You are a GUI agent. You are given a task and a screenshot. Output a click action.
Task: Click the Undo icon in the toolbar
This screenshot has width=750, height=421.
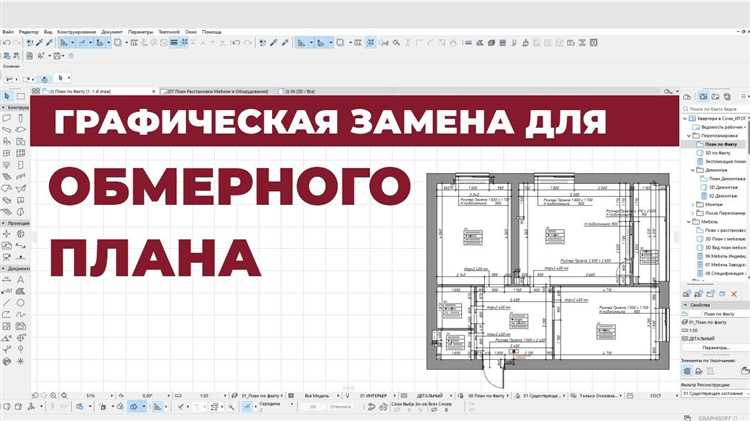[x=7, y=43]
